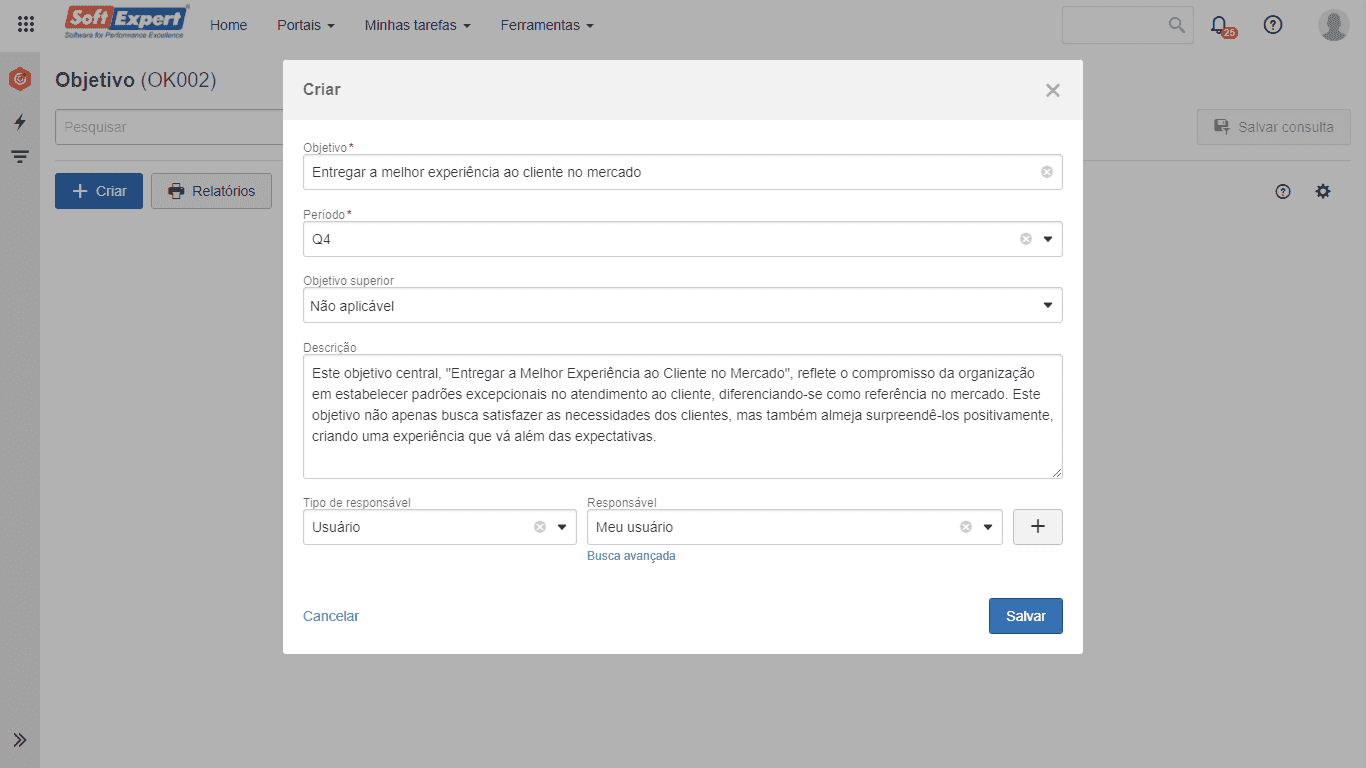Expand the sidebar with double chevron
1366x768 pixels.
tap(19, 740)
